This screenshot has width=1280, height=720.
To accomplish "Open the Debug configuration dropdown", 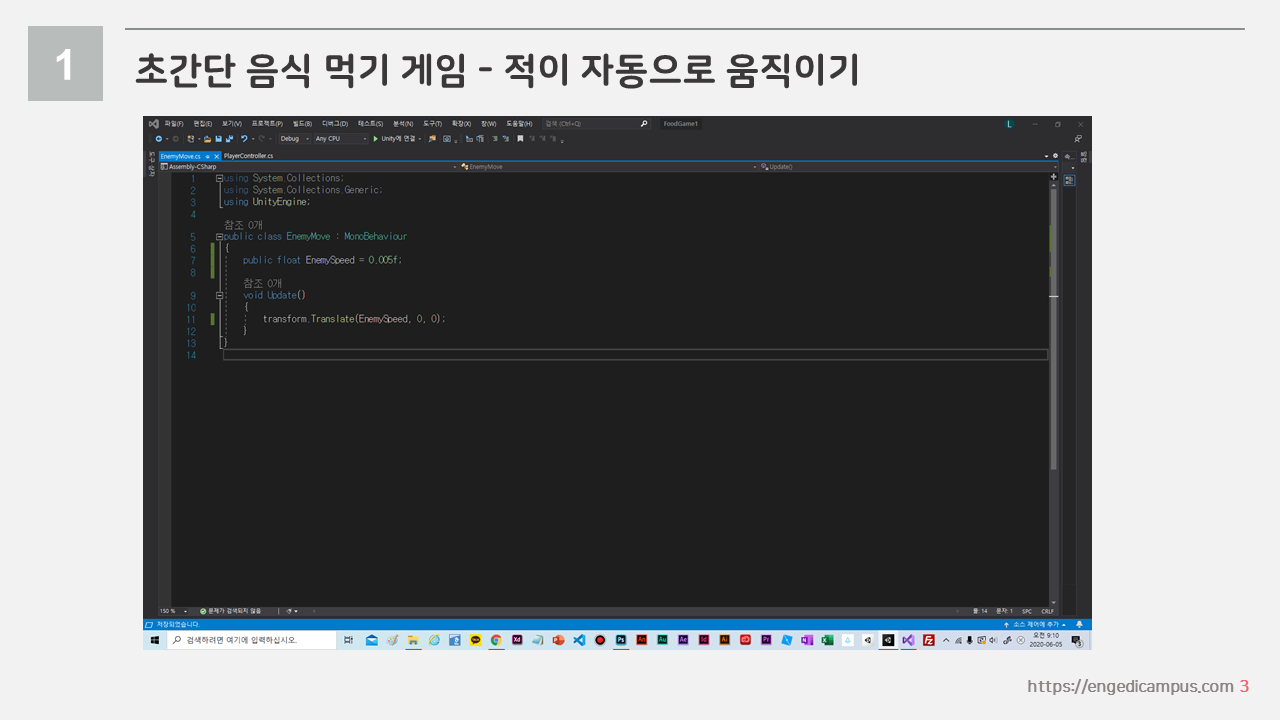I will [294, 138].
